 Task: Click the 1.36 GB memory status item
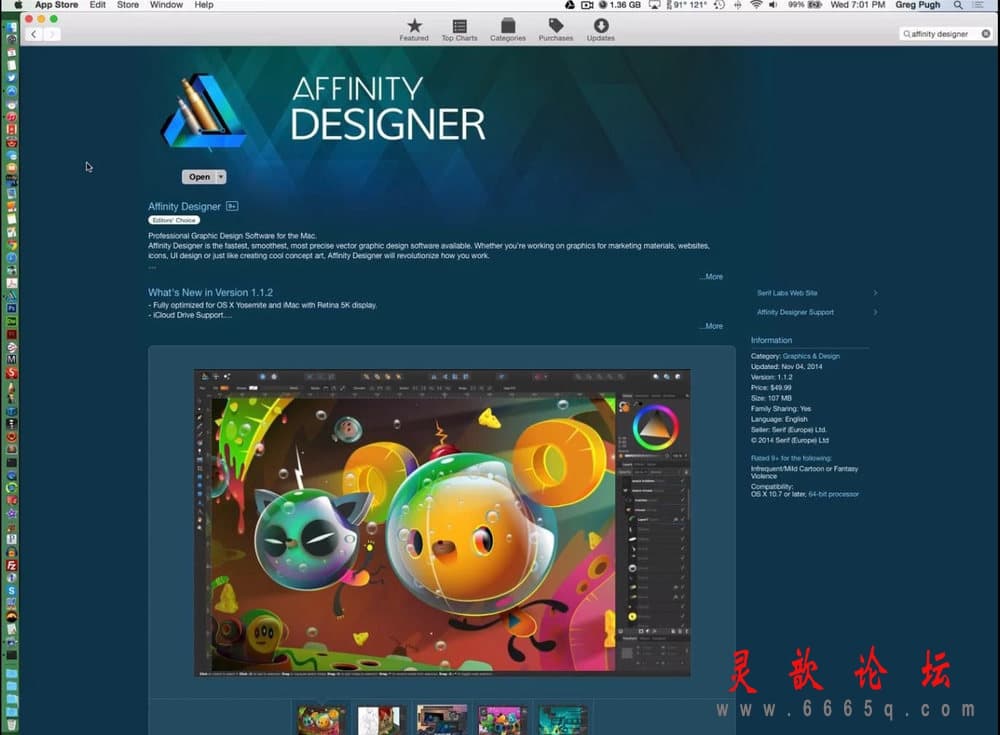620,4
